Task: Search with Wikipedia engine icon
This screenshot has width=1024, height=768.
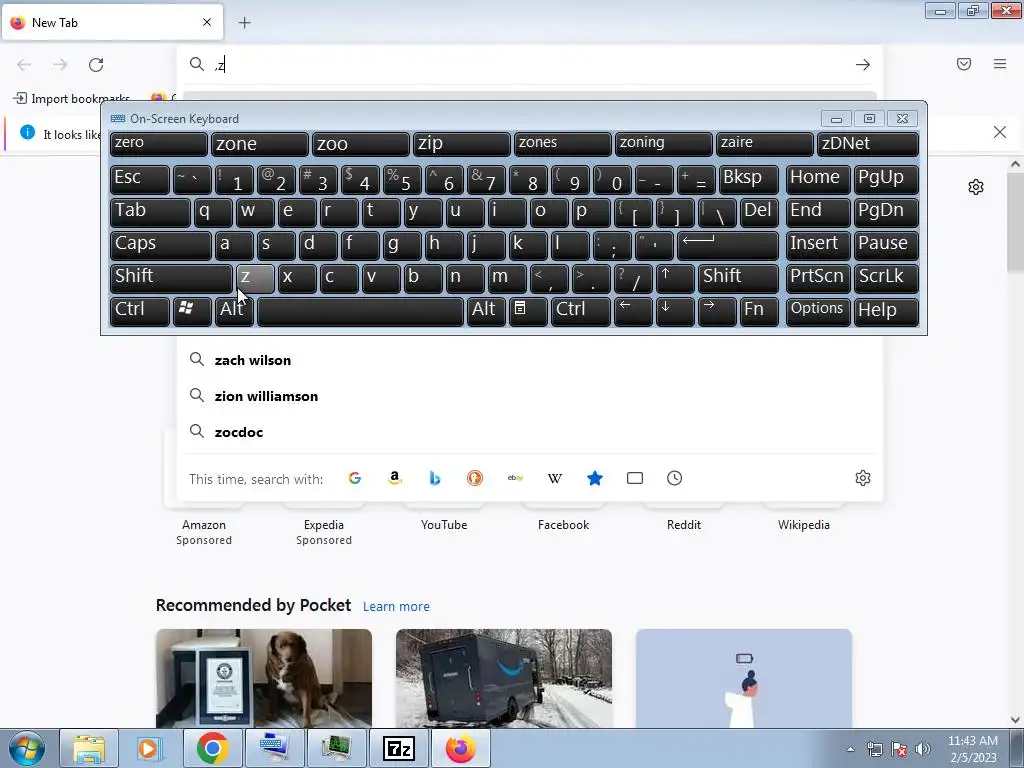Action: 554,478
